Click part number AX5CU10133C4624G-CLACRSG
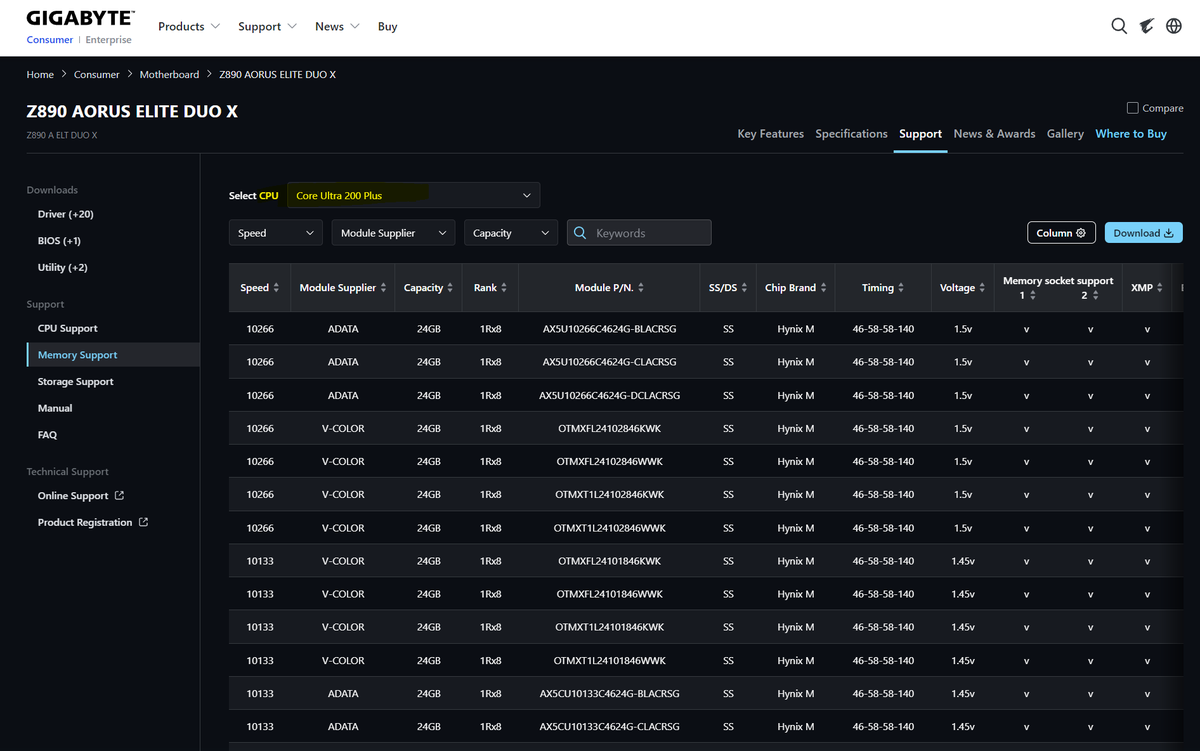The image size is (1200, 751). (x=609, y=726)
